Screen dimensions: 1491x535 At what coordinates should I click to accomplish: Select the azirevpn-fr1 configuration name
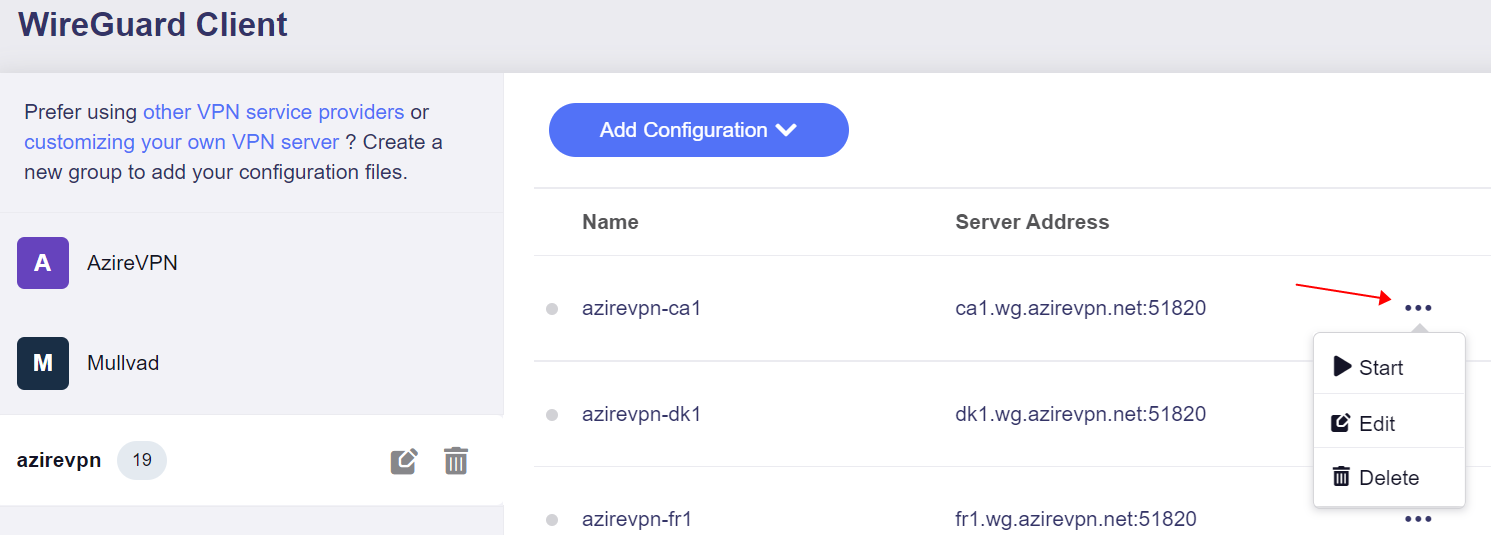coord(637,519)
